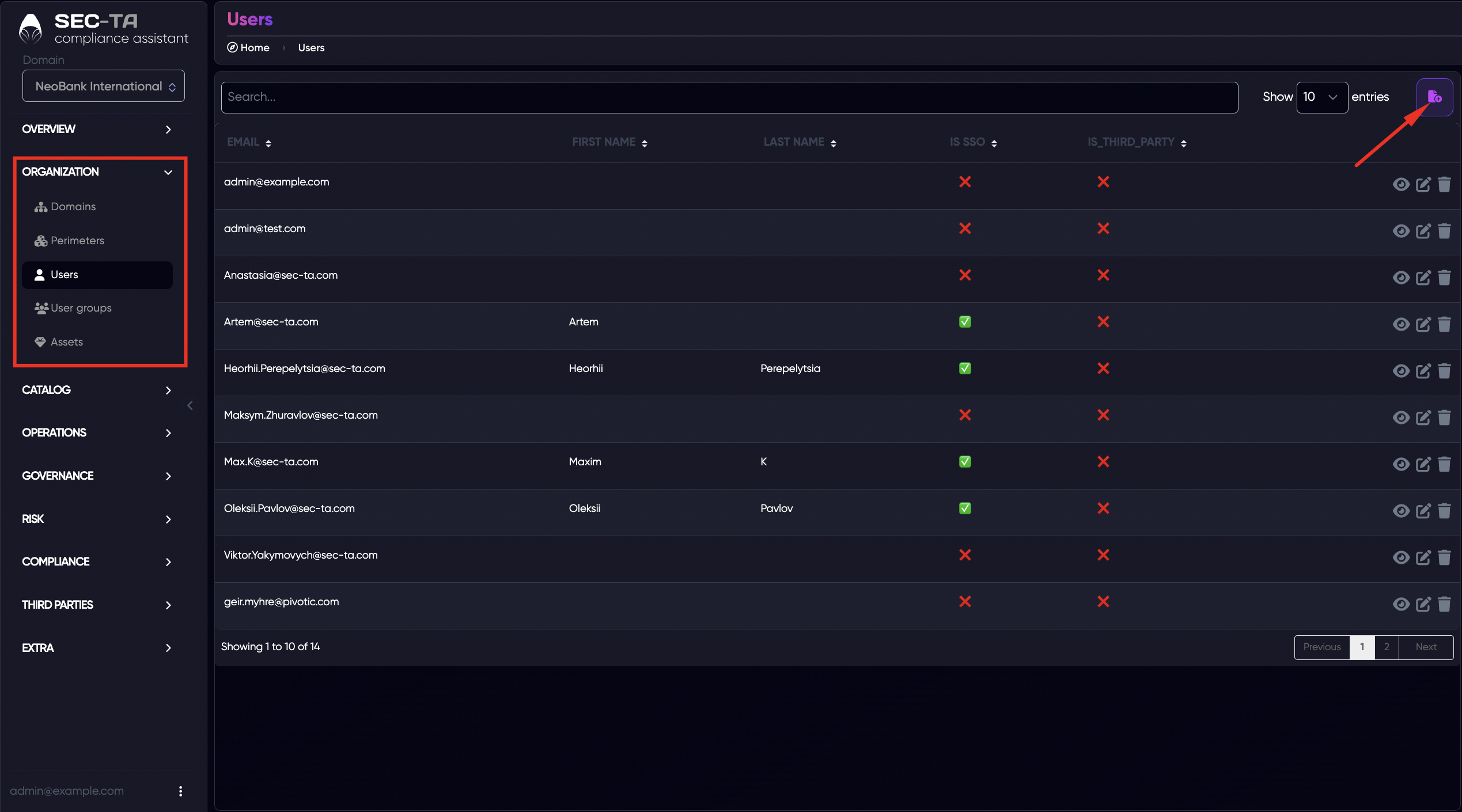Click the user search field

point(729,97)
